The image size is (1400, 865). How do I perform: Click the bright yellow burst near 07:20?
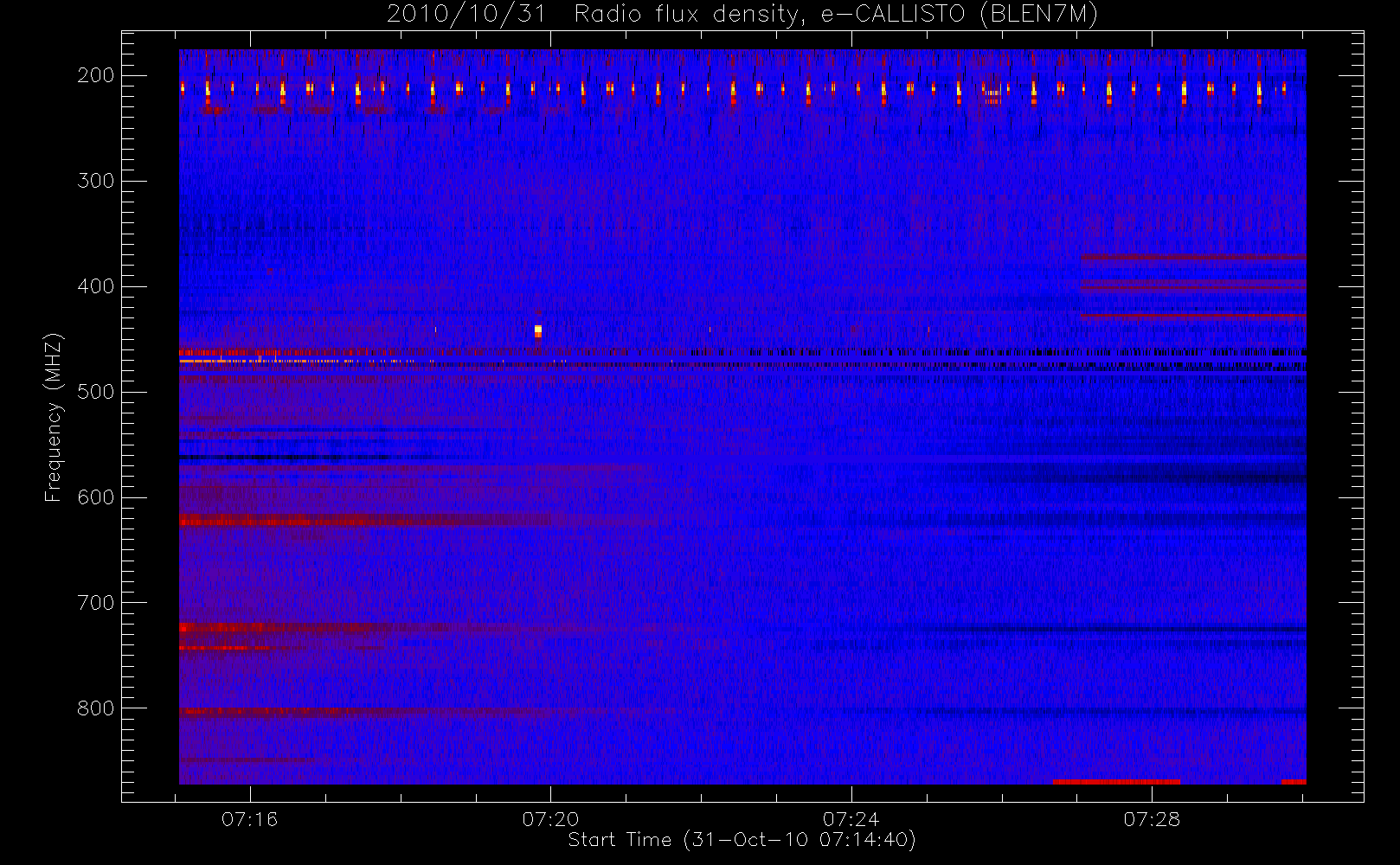[538, 330]
